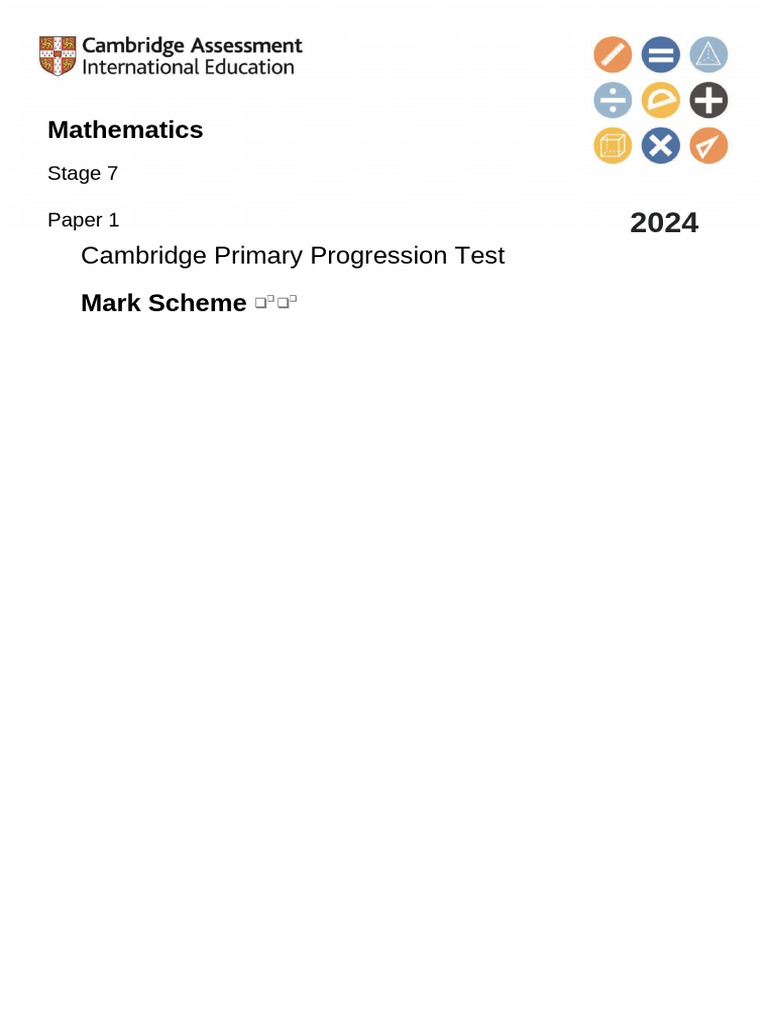Viewport: 768px width, 1024px height.
Task: Click first placeholder box glyph after 'Mark Scheme'
Action: [260, 303]
